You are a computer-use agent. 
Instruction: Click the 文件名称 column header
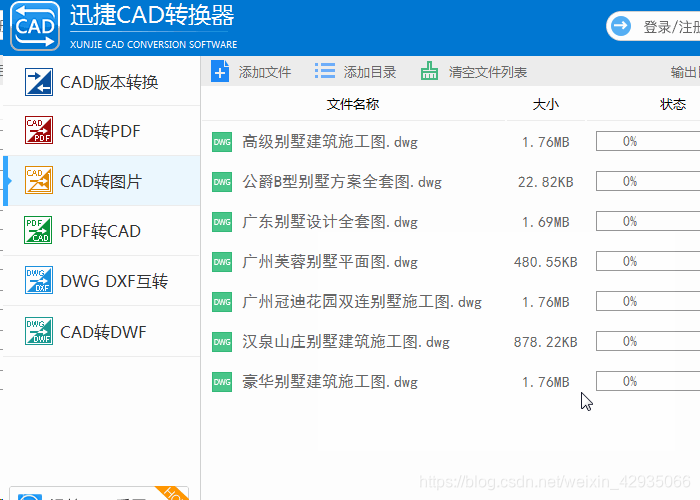point(353,104)
